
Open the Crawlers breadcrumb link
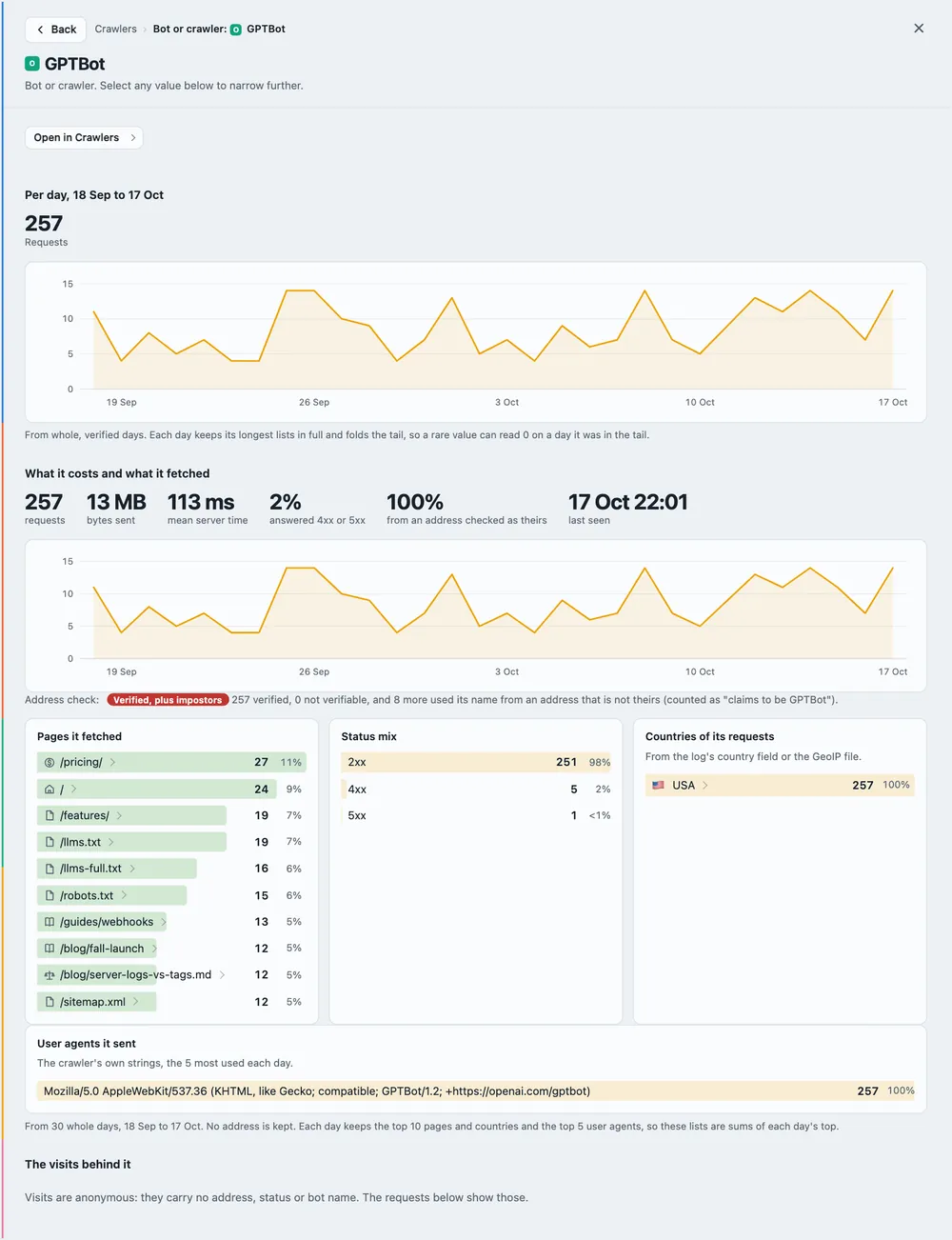coord(116,30)
